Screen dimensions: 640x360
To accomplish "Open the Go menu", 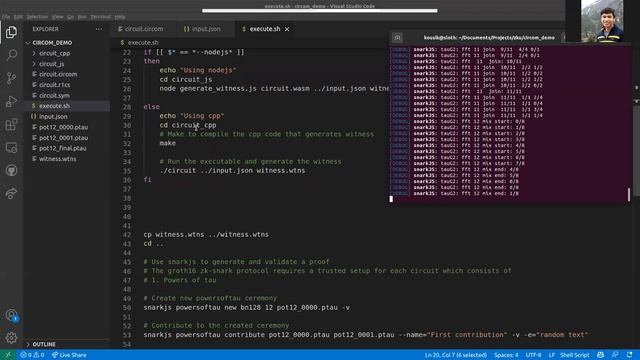I will [71, 17].
